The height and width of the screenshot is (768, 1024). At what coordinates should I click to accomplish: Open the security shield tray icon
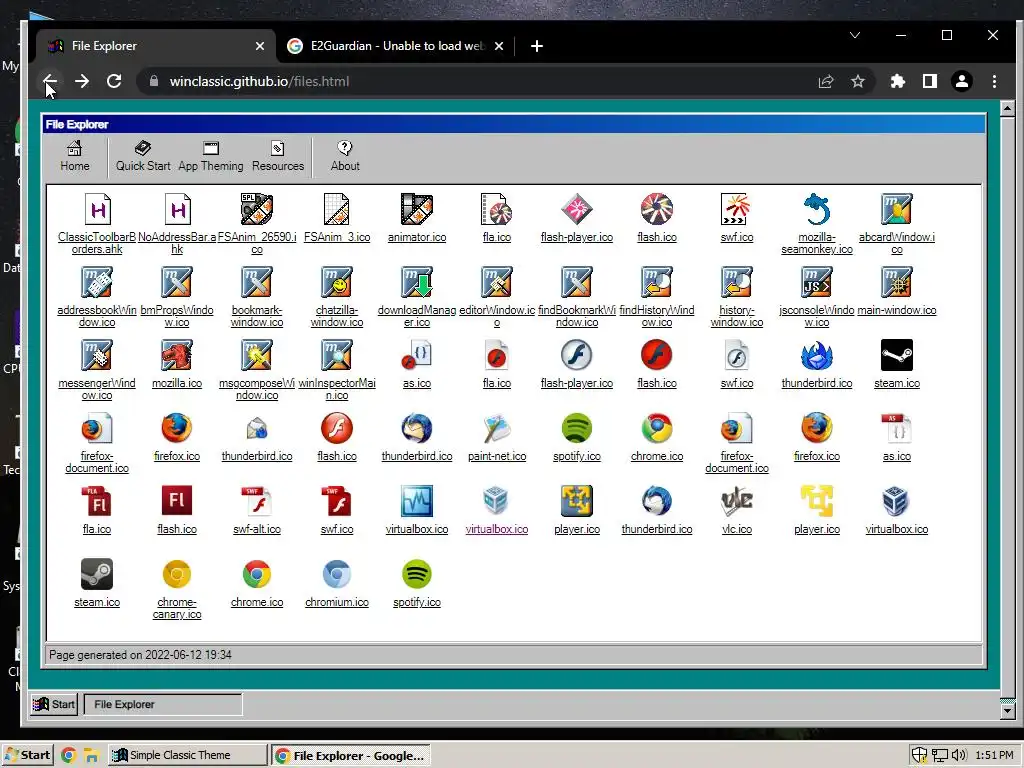[x=919, y=755]
